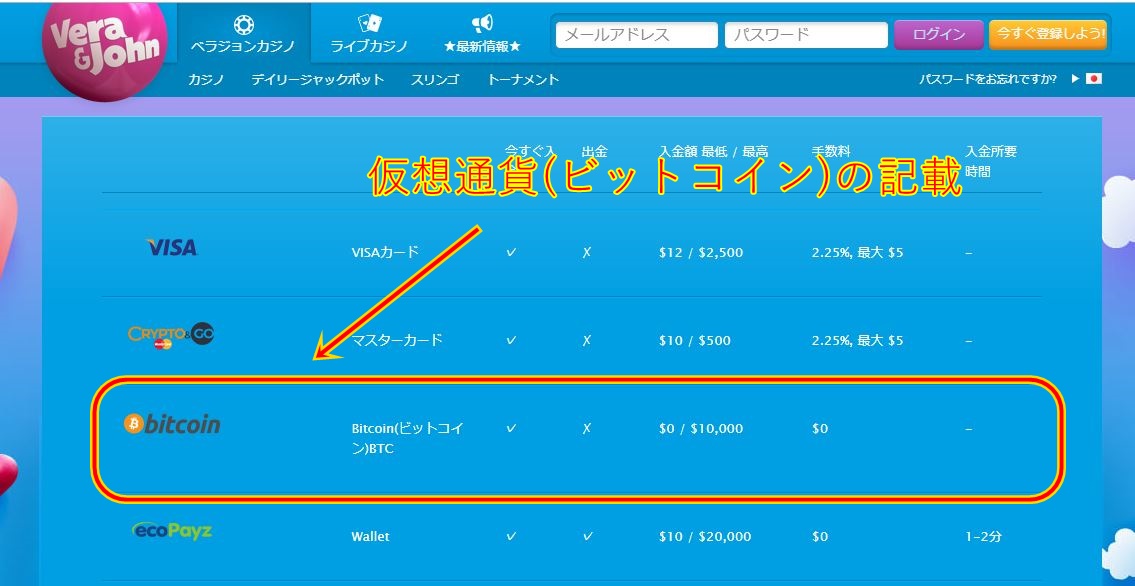1135x586 pixels.
Task: Open the デイリージャックポット menu item
Action: 317,80
